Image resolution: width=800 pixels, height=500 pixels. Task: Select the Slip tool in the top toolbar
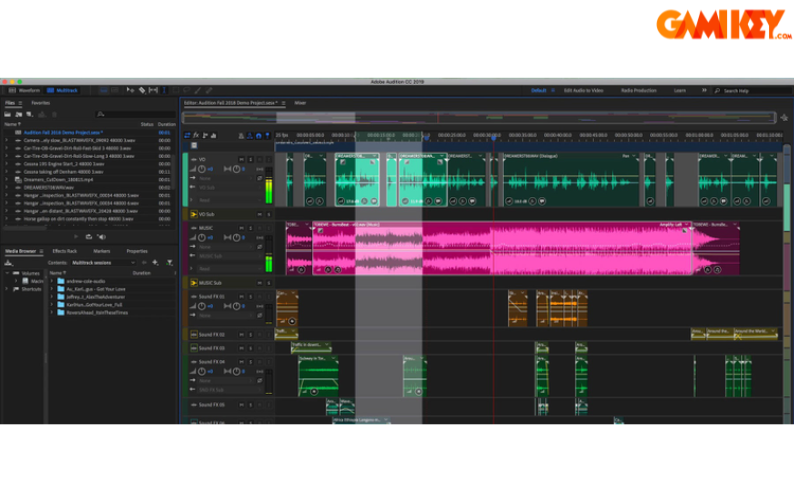click(153, 90)
